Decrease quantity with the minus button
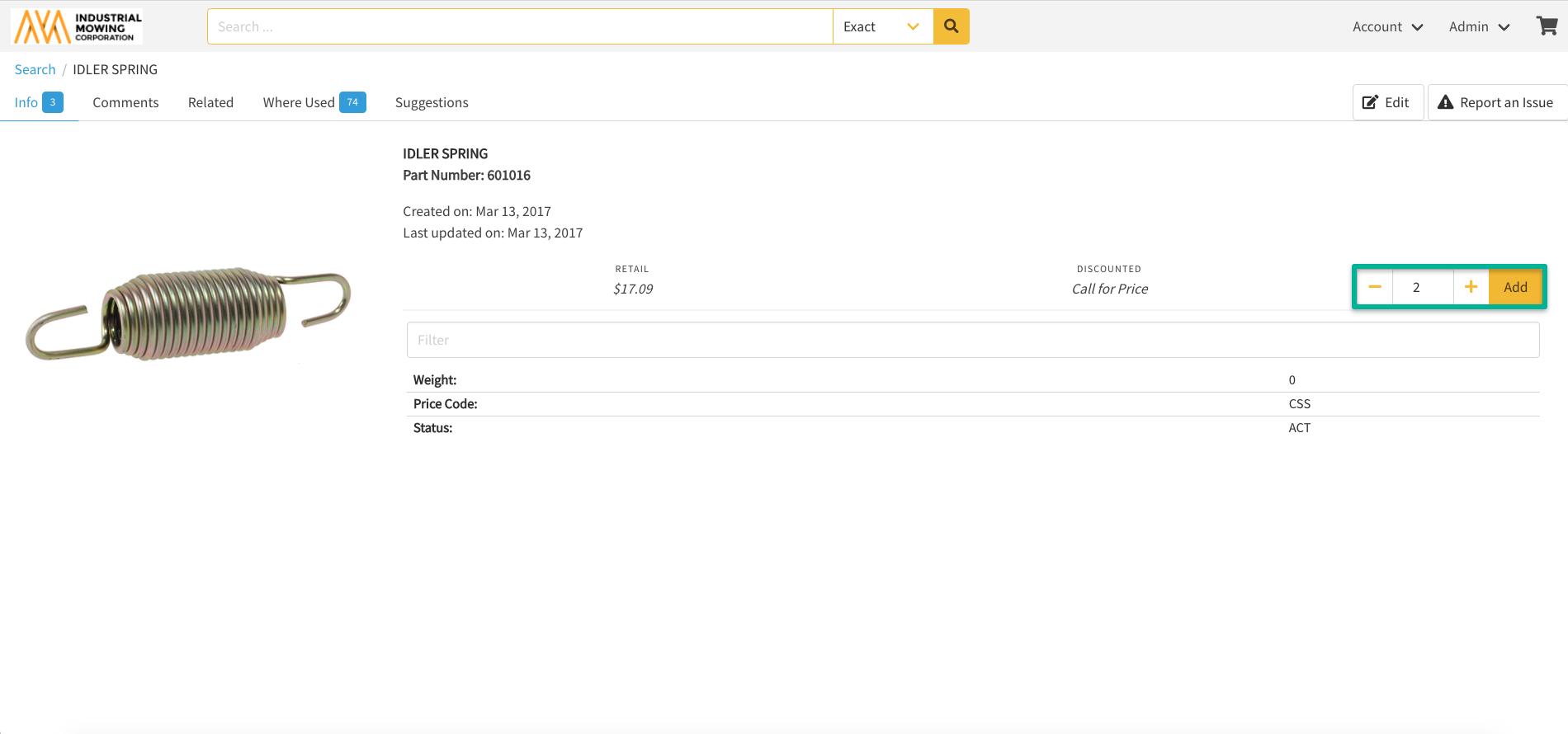The image size is (1568, 734). [1375, 287]
